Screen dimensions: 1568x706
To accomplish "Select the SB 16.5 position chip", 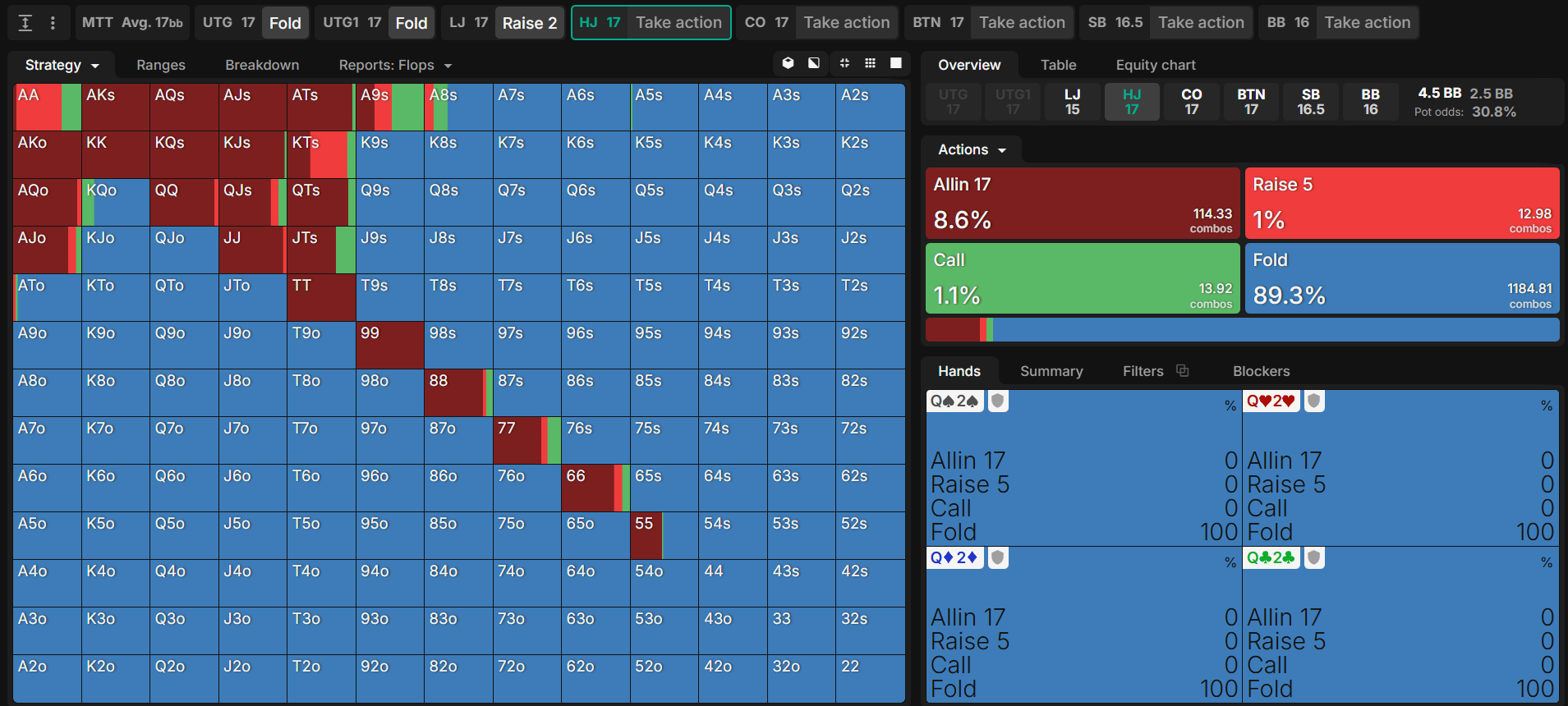I will tap(1311, 102).
